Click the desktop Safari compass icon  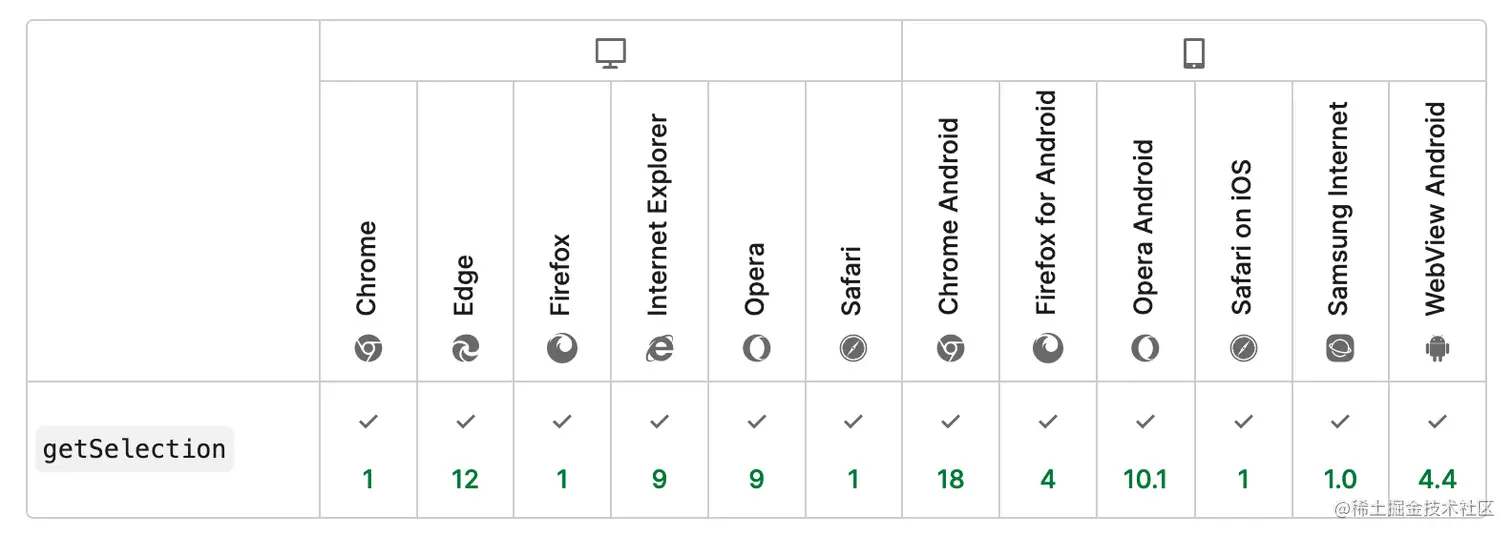tap(853, 348)
